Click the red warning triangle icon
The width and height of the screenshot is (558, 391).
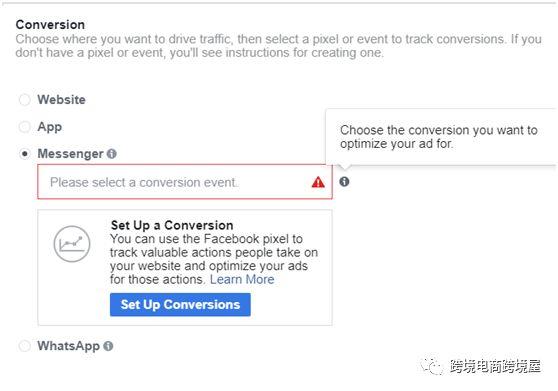pyautogui.click(x=318, y=183)
